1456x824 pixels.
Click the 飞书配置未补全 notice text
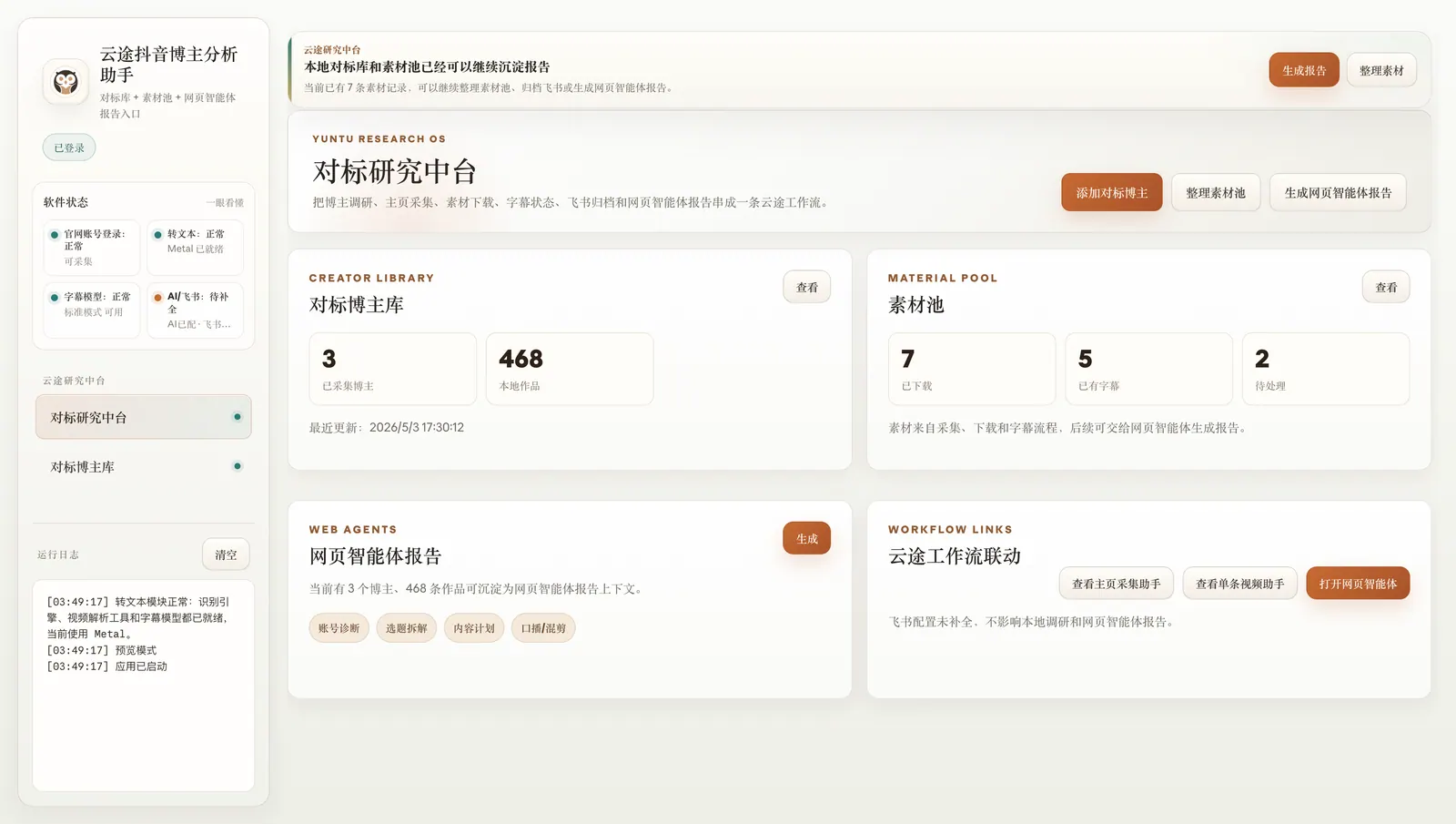(x=1033, y=622)
